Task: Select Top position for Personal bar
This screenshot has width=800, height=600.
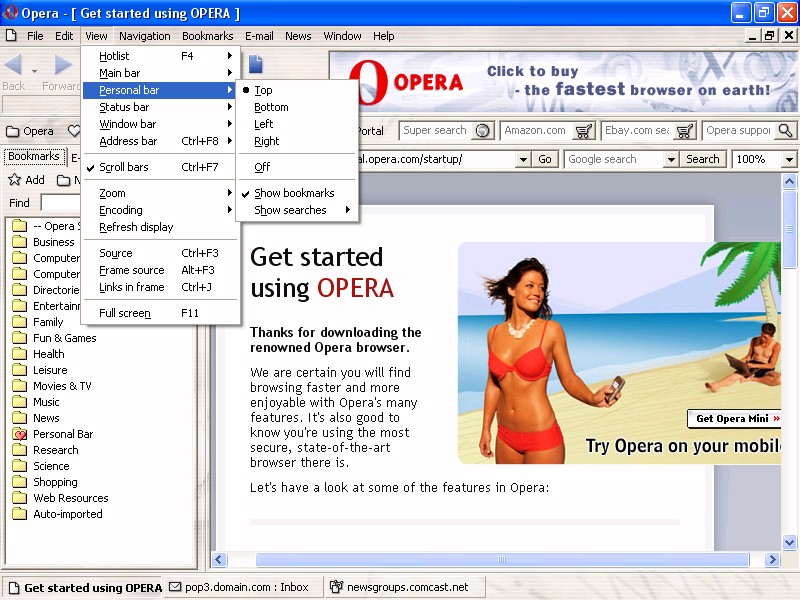Action: [297, 90]
